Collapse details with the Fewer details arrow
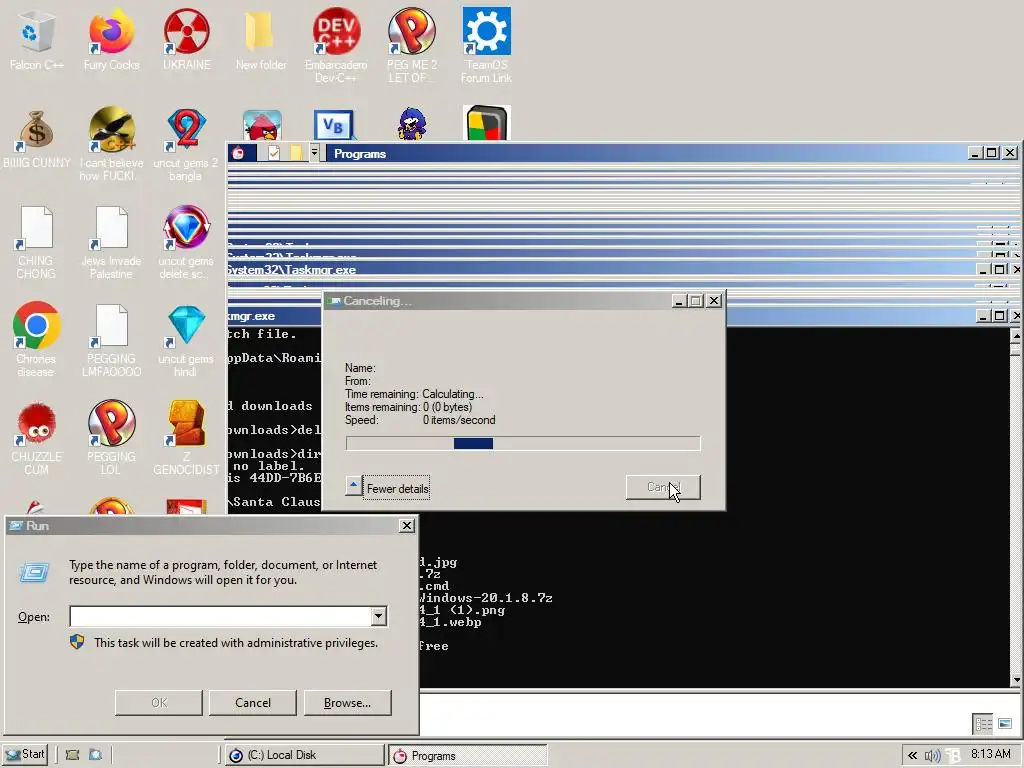This screenshot has width=1024, height=768. (353, 486)
